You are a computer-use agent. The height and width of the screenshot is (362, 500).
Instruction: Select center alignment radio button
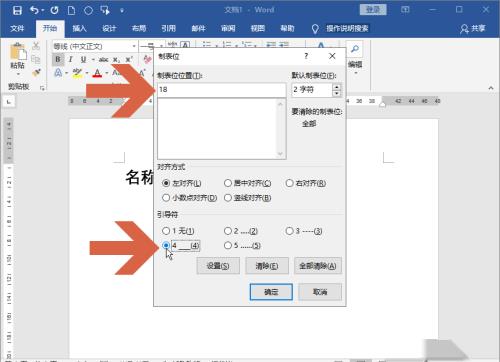click(228, 183)
